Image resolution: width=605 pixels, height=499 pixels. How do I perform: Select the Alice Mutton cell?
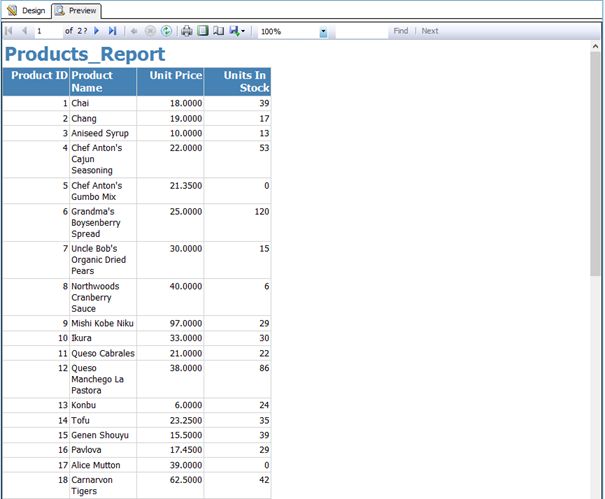(x=103, y=465)
